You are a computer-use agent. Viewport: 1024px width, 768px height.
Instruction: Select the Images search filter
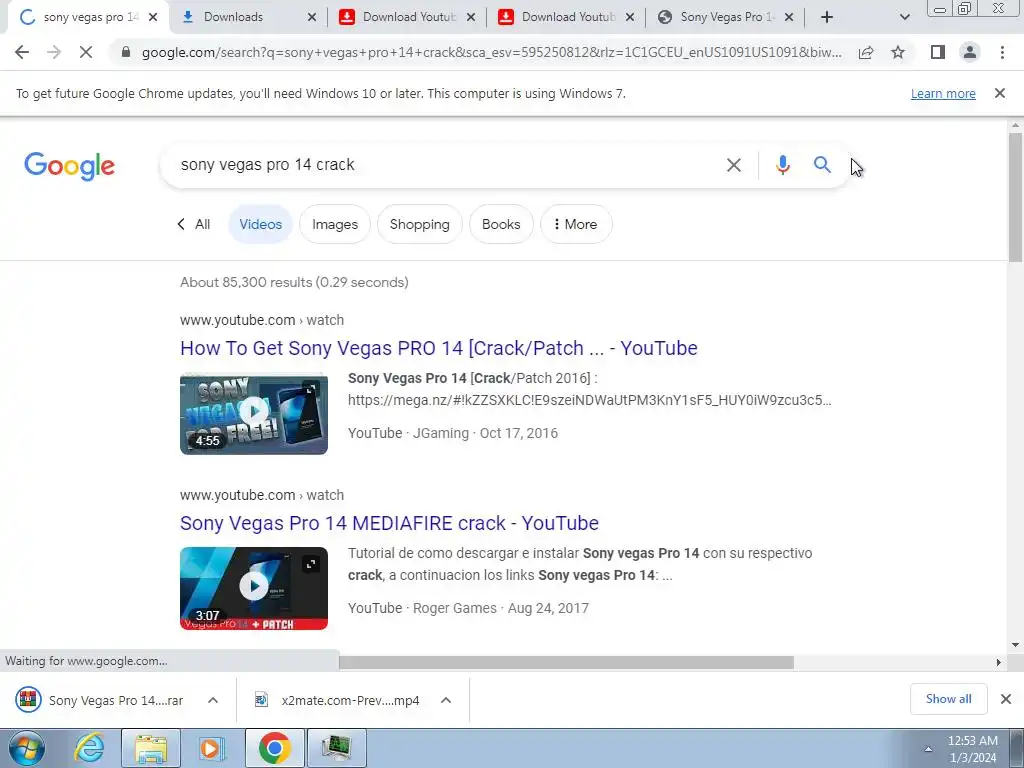335,224
